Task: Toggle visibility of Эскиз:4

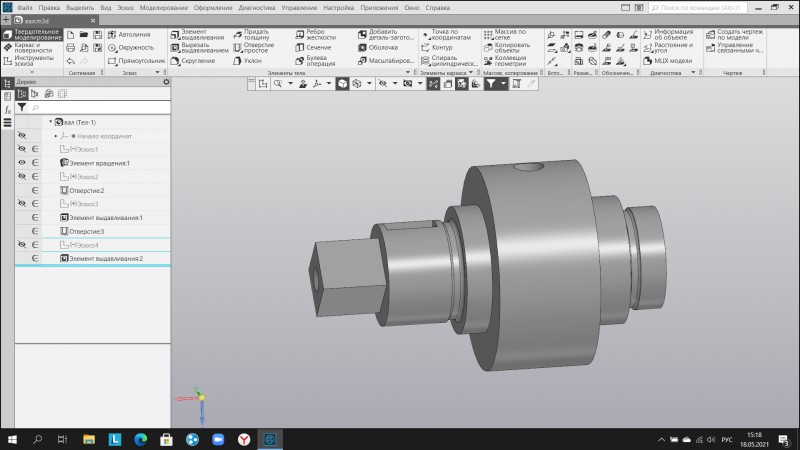Action: (x=22, y=245)
